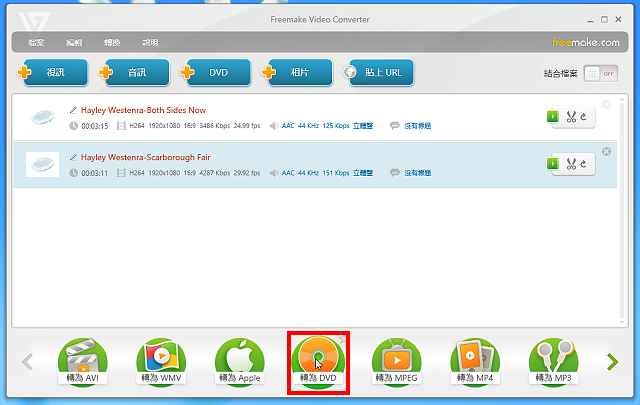This screenshot has width=640, height=405.
Task: Click the Freemake logo in the title bar
Action: click(34, 22)
